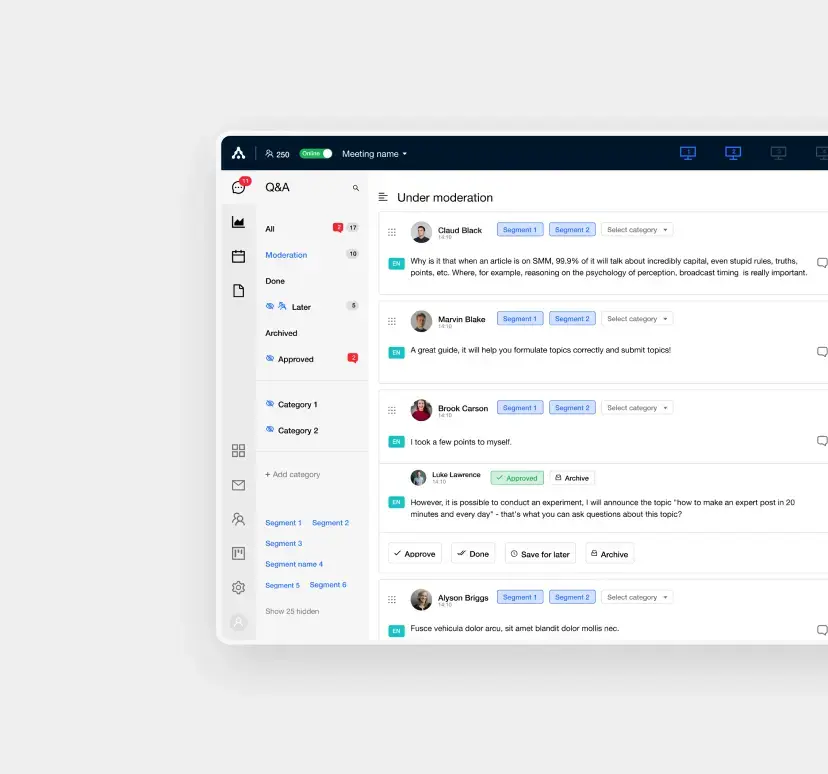Click the app logo in top bar
Image resolution: width=828 pixels, height=774 pixels.
[x=238, y=153]
